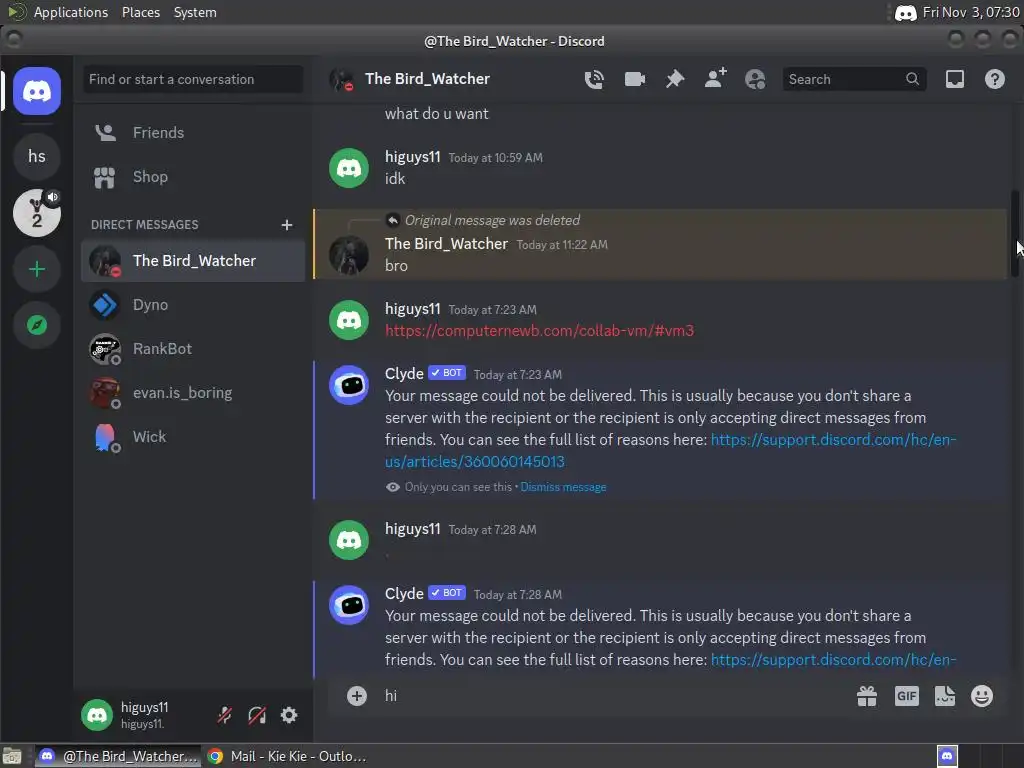Viewport: 1024px width, 768px height.
Task: Add a server with plus icon
Action: click(37, 269)
